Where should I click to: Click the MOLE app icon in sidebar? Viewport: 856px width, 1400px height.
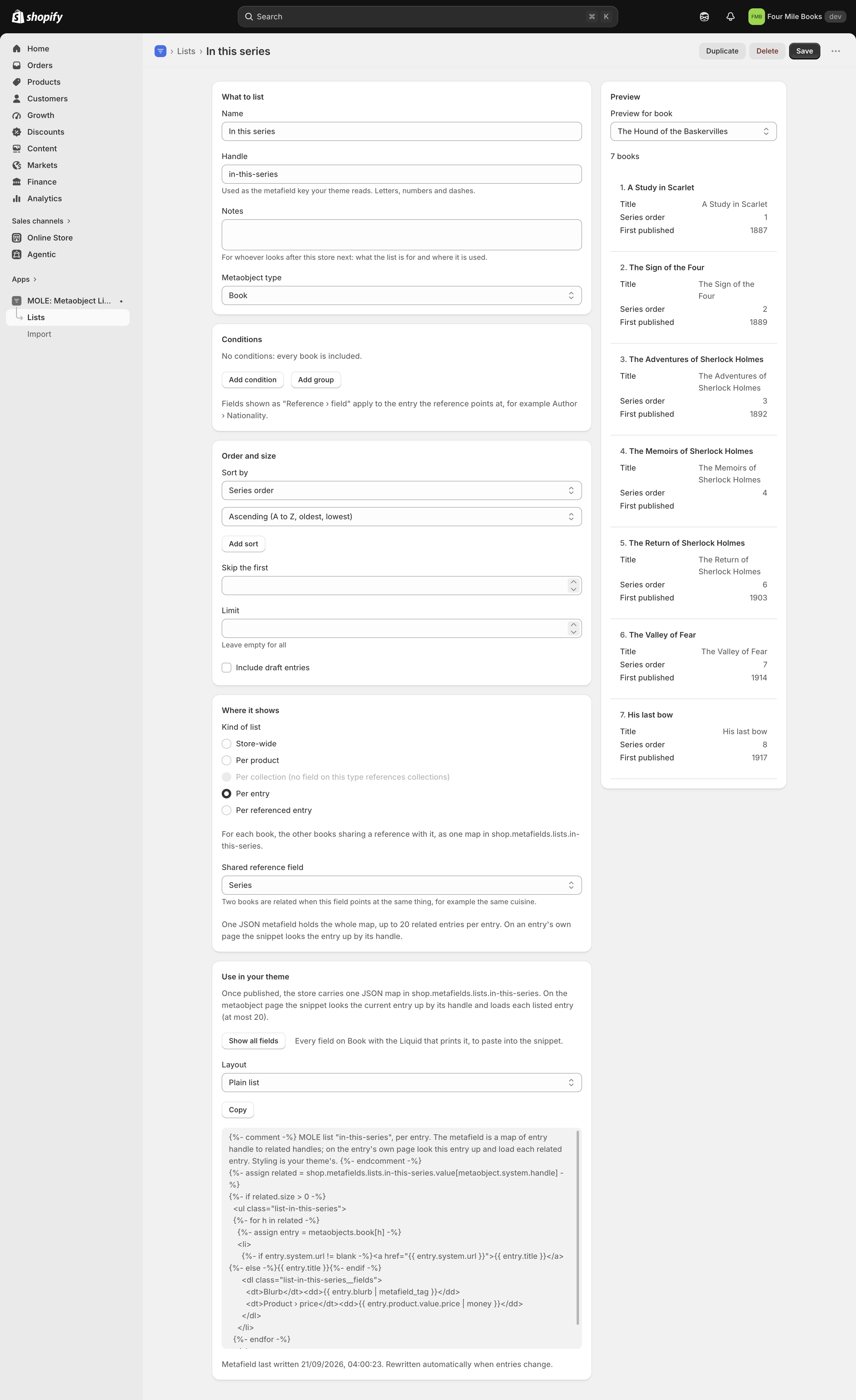17,301
